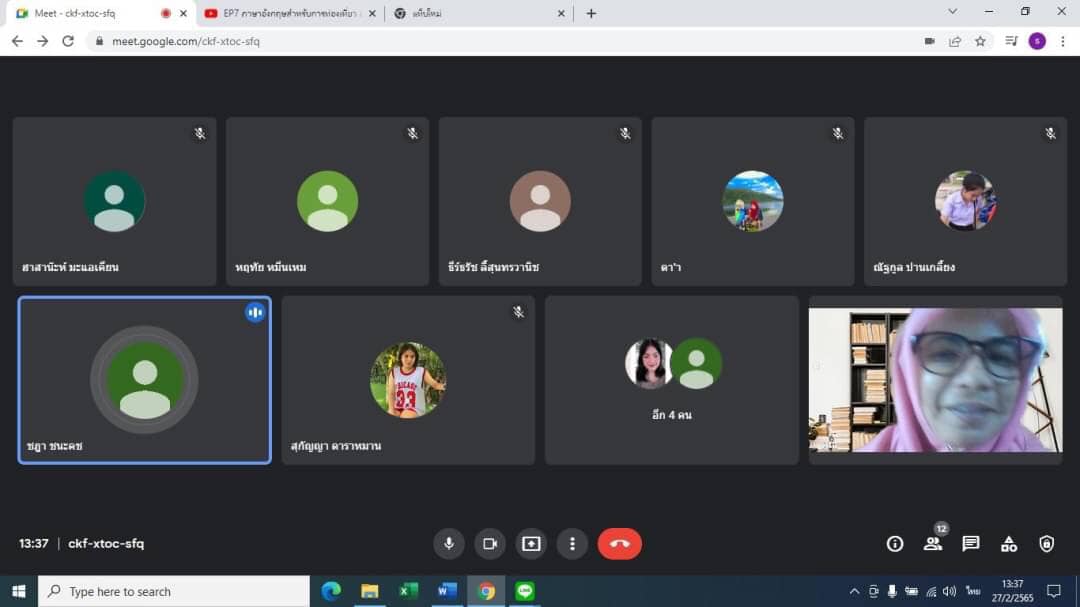The height and width of the screenshot is (607, 1080).
Task: Click the present screen icon
Action: (x=531, y=544)
